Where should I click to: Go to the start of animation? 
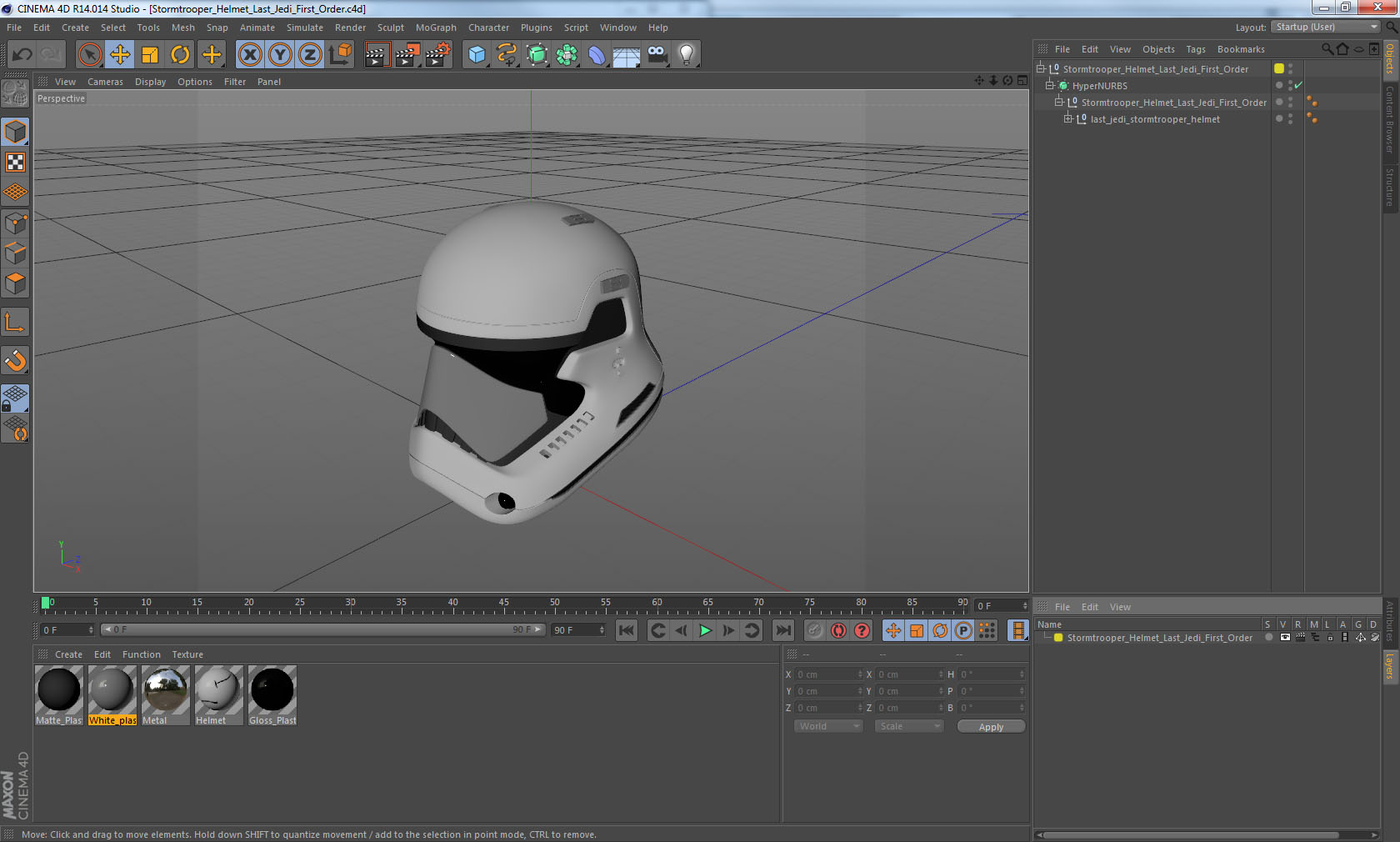pos(627,630)
